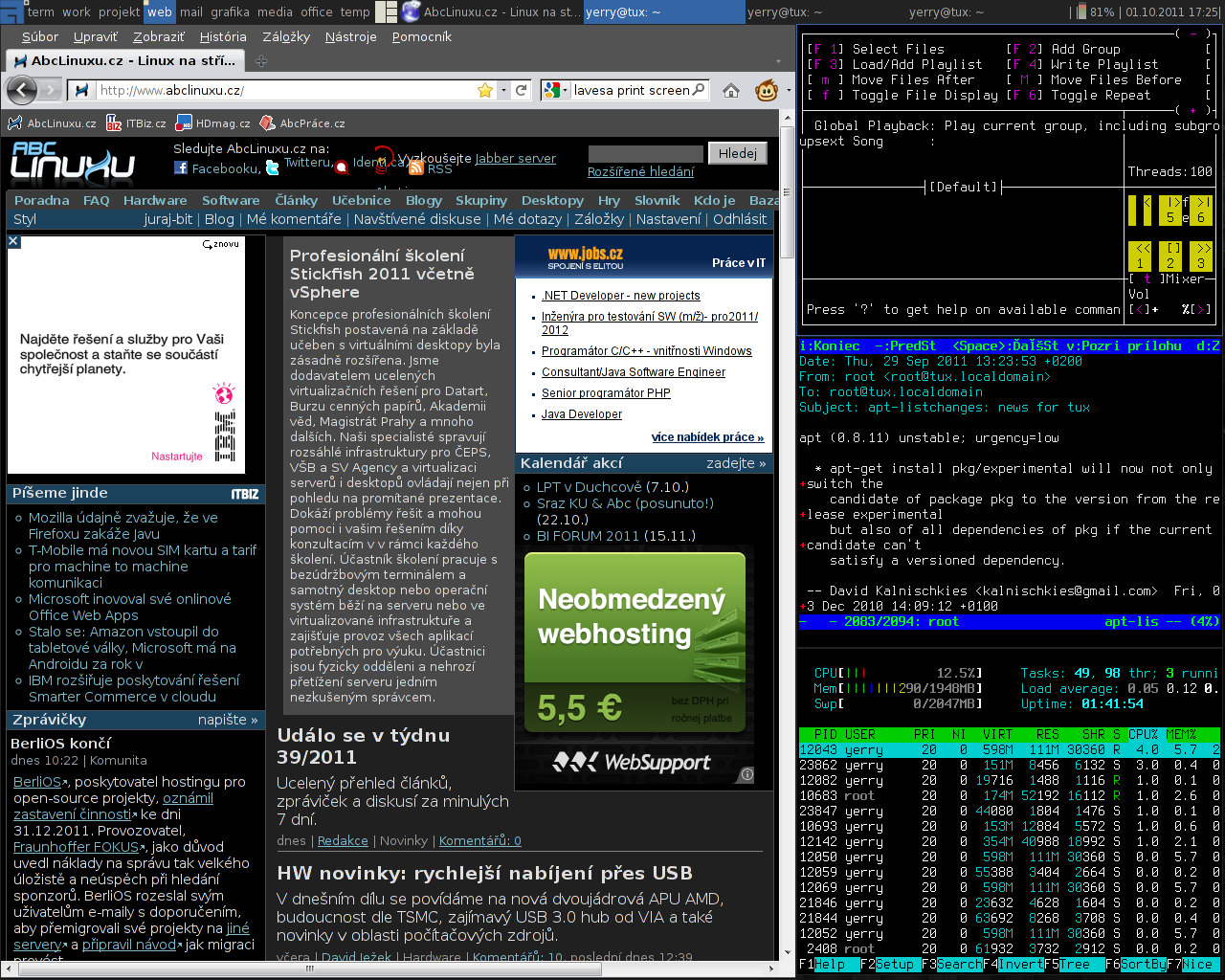This screenshot has width=1225, height=980.
Task: Open 'HW novinky: rychlejší nabíjení přes USB' article
Action: click(484, 873)
